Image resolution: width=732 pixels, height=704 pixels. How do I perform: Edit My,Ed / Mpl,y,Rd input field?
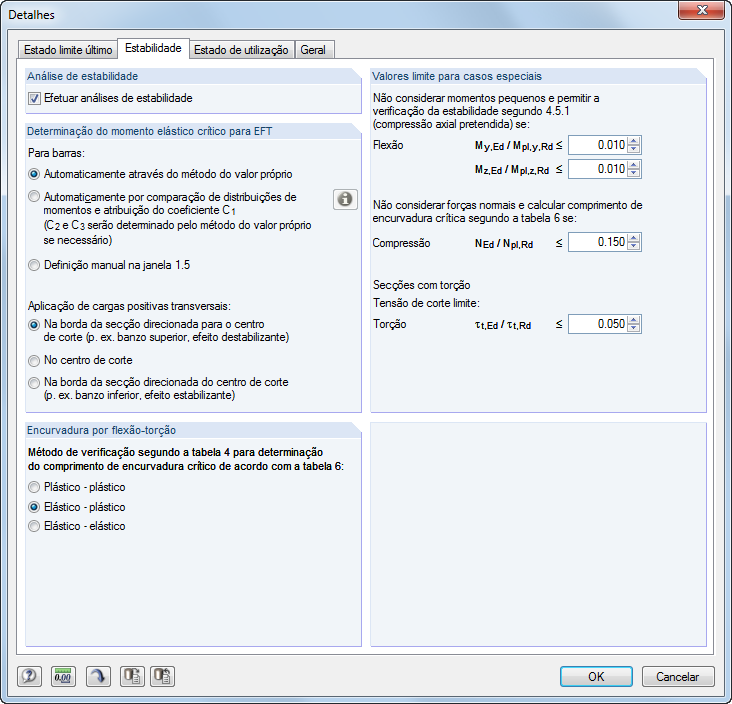pyautogui.click(x=598, y=145)
